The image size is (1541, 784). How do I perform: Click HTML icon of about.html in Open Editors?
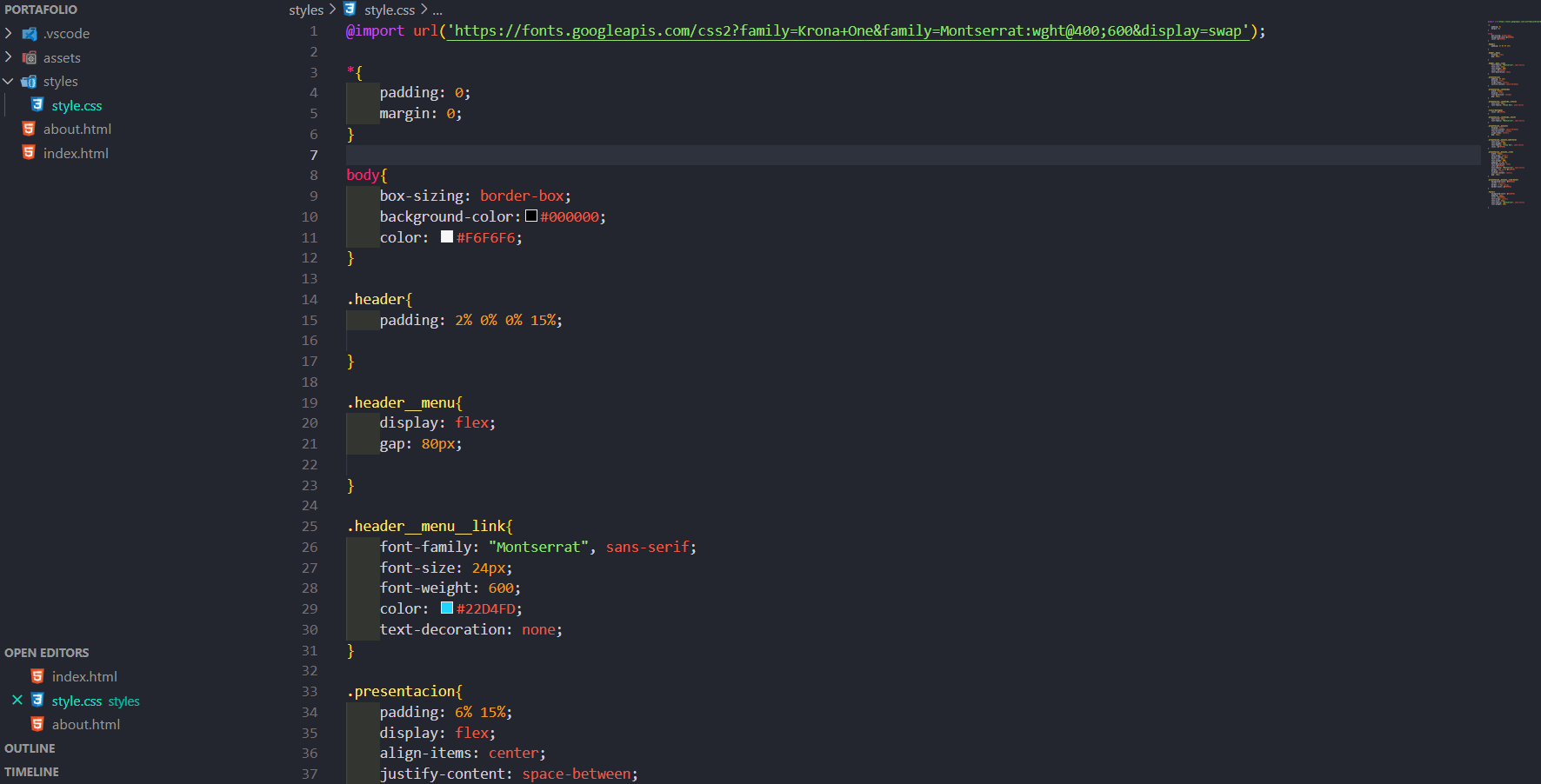click(x=37, y=724)
